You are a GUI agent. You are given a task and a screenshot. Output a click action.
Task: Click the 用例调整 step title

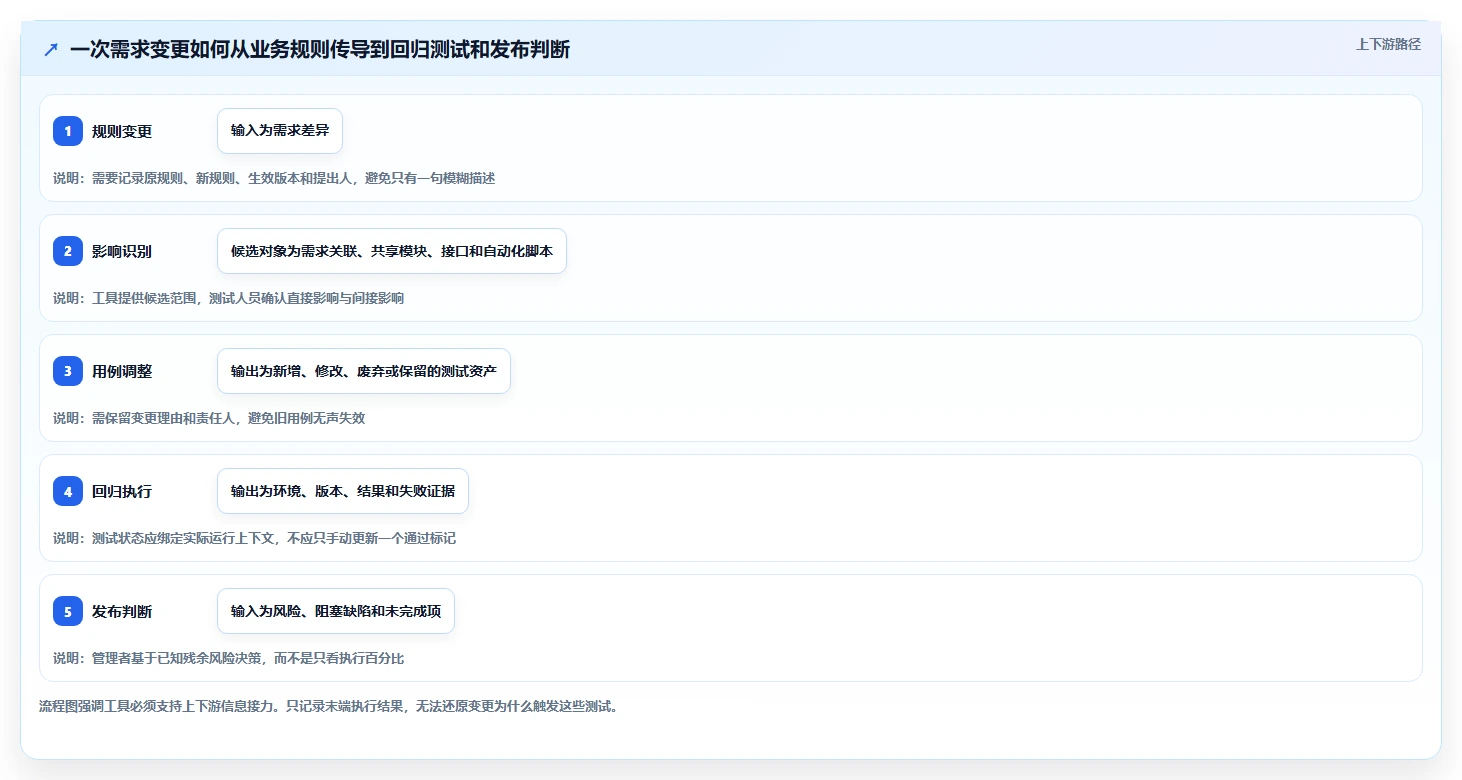coord(122,371)
